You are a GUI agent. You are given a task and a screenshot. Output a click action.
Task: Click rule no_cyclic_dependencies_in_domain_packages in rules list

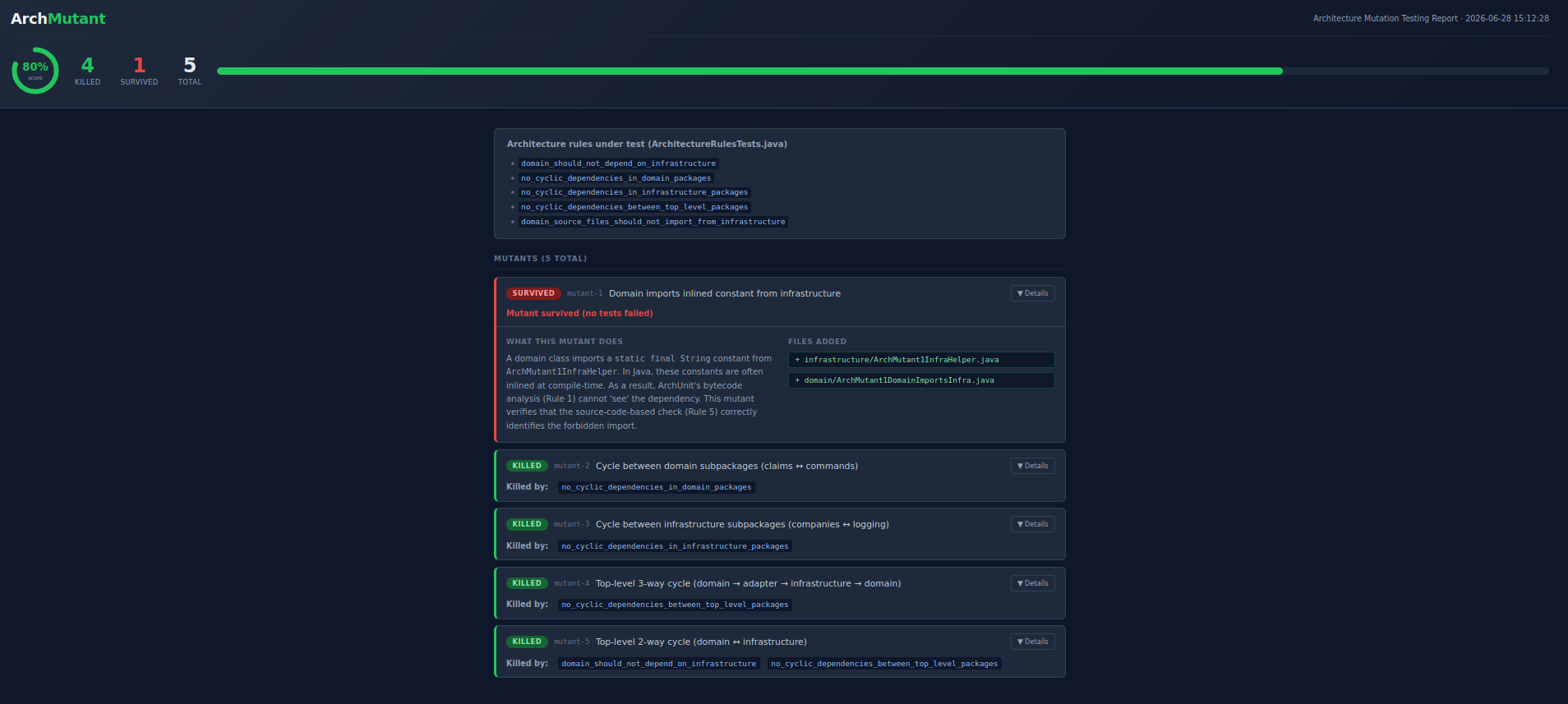coord(616,178)
